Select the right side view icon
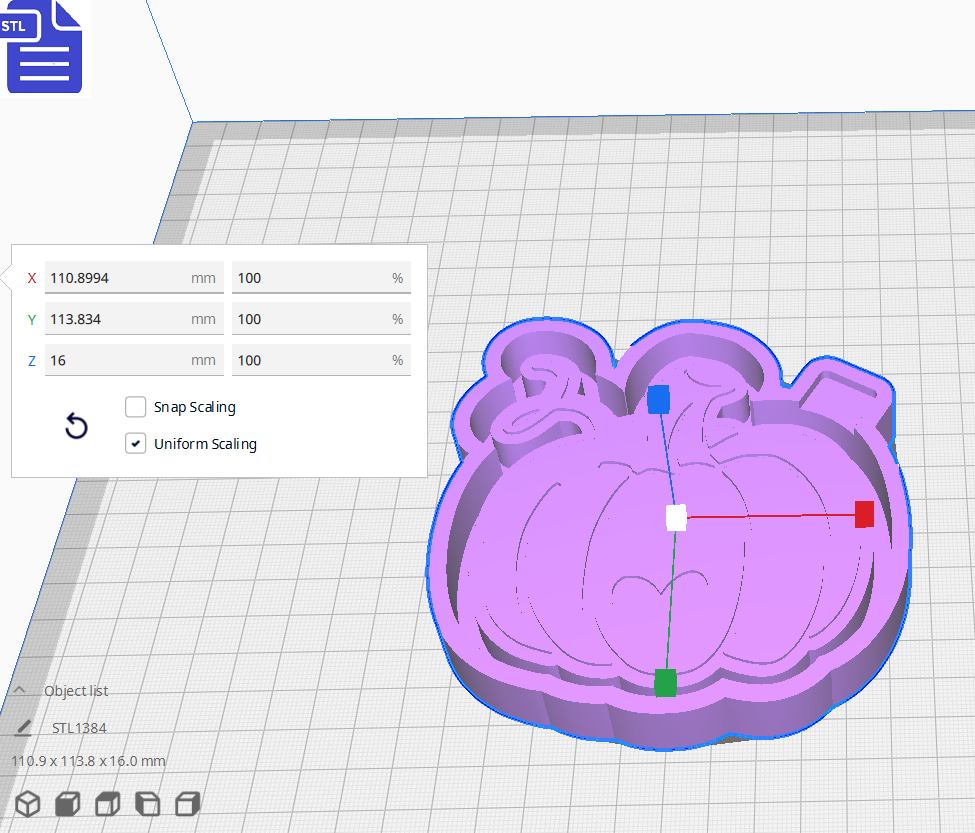 pos(186,803)
